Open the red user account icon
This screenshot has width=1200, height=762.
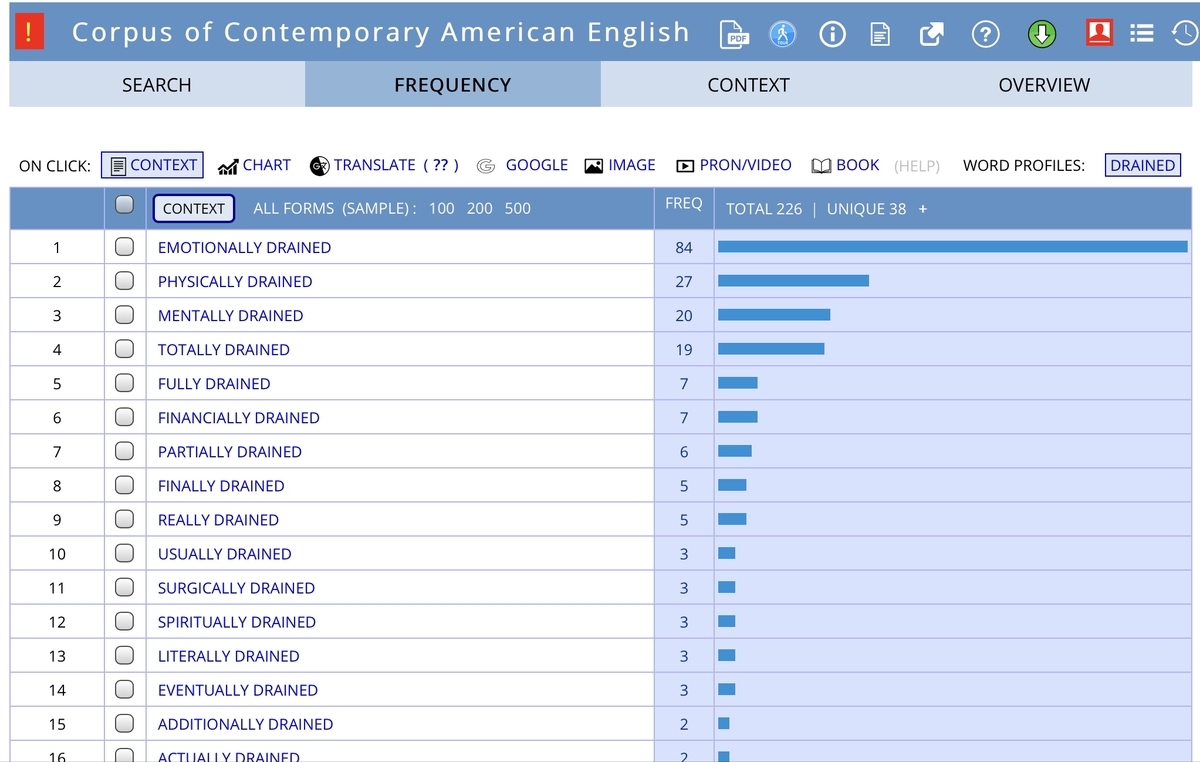click(x=1099, y=33)
